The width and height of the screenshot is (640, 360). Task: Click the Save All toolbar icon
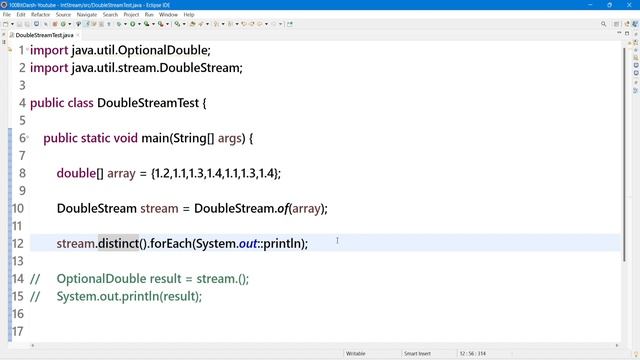coord(27,24)
